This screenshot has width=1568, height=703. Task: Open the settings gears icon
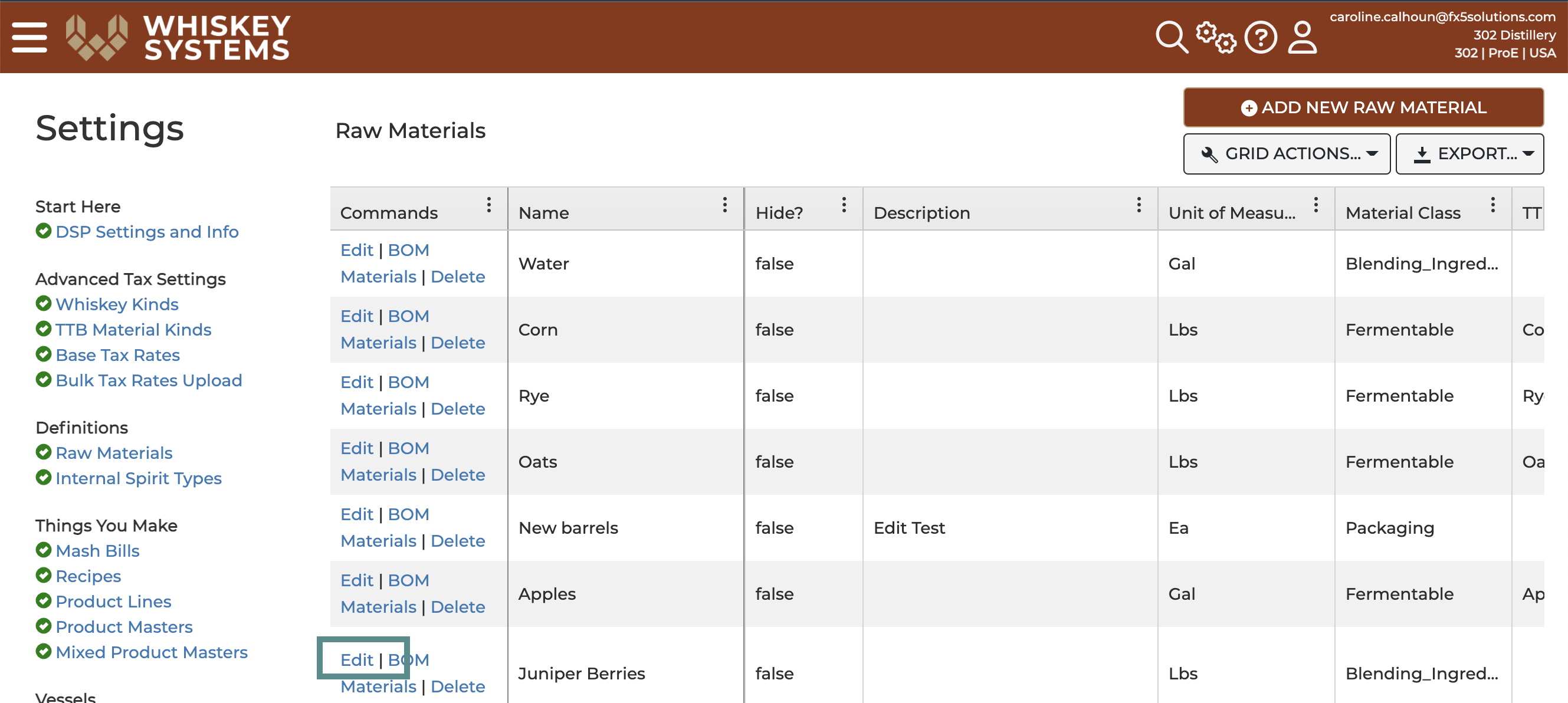[x=1216, y=38]
